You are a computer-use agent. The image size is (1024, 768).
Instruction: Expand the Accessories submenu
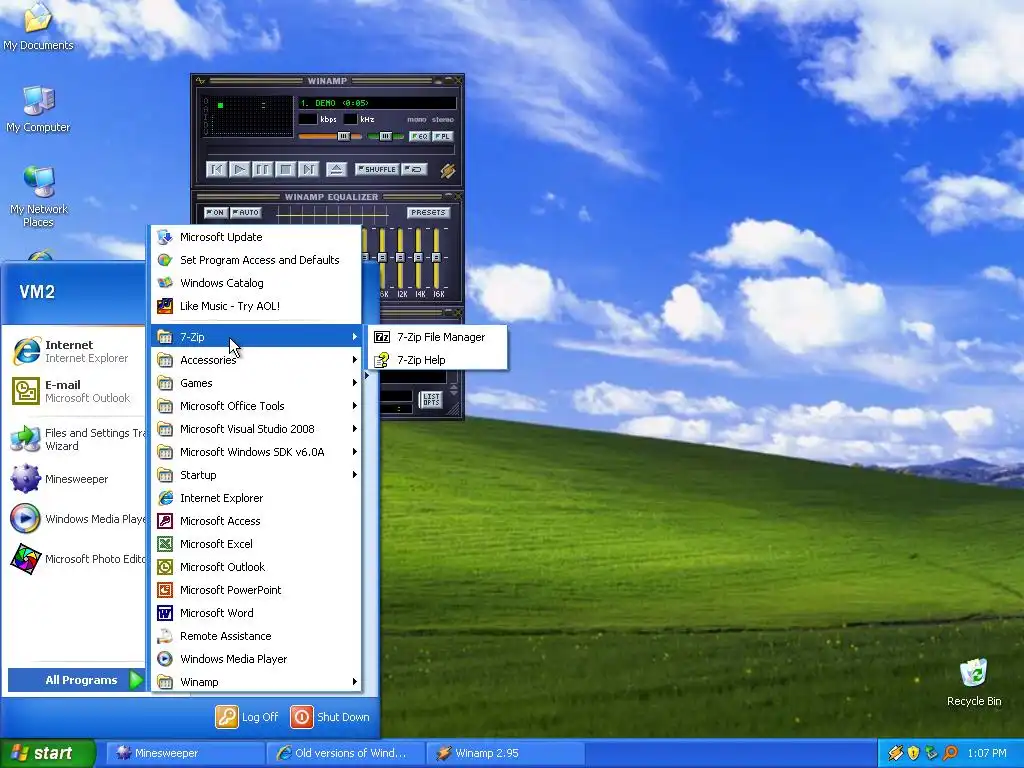click(x=257, y=360)
